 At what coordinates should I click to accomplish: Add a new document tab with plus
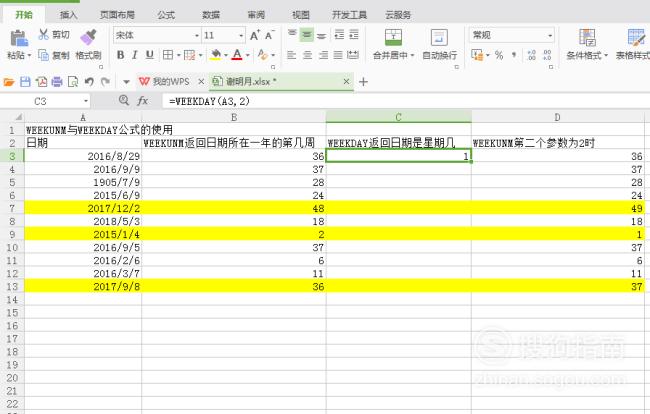tap(364, 82)
